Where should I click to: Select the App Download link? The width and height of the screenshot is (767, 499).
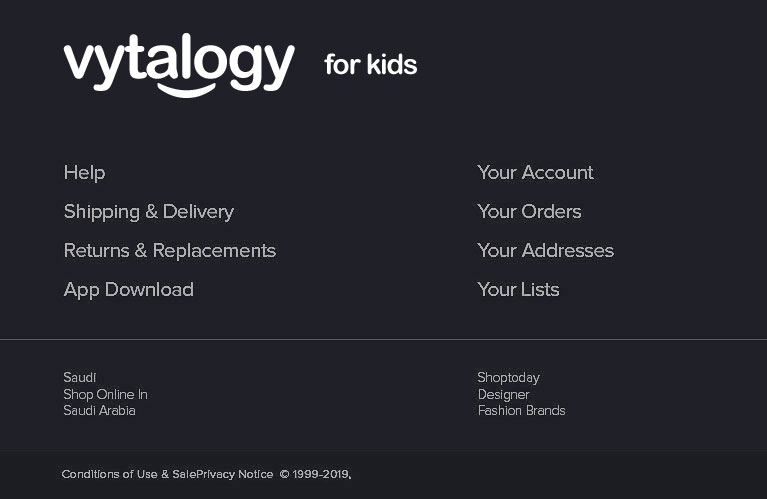point(128,290)
